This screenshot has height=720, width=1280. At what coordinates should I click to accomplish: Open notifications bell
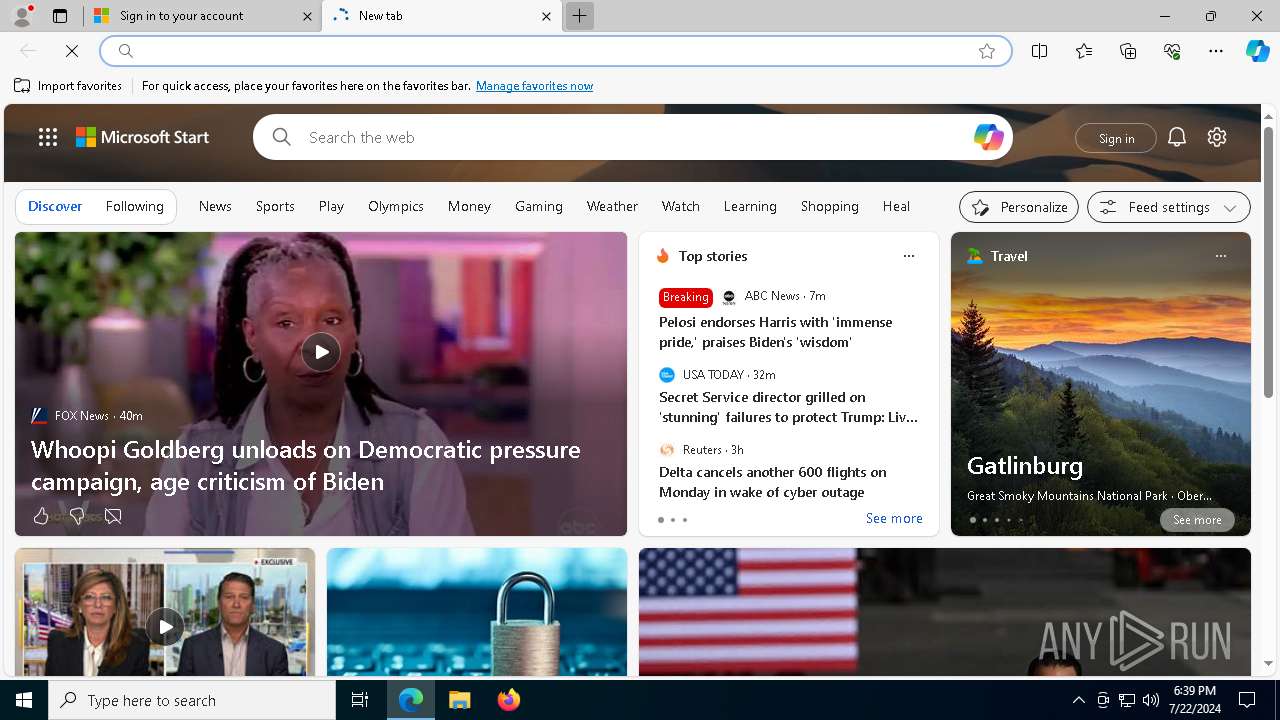(x=1177, y=137)
